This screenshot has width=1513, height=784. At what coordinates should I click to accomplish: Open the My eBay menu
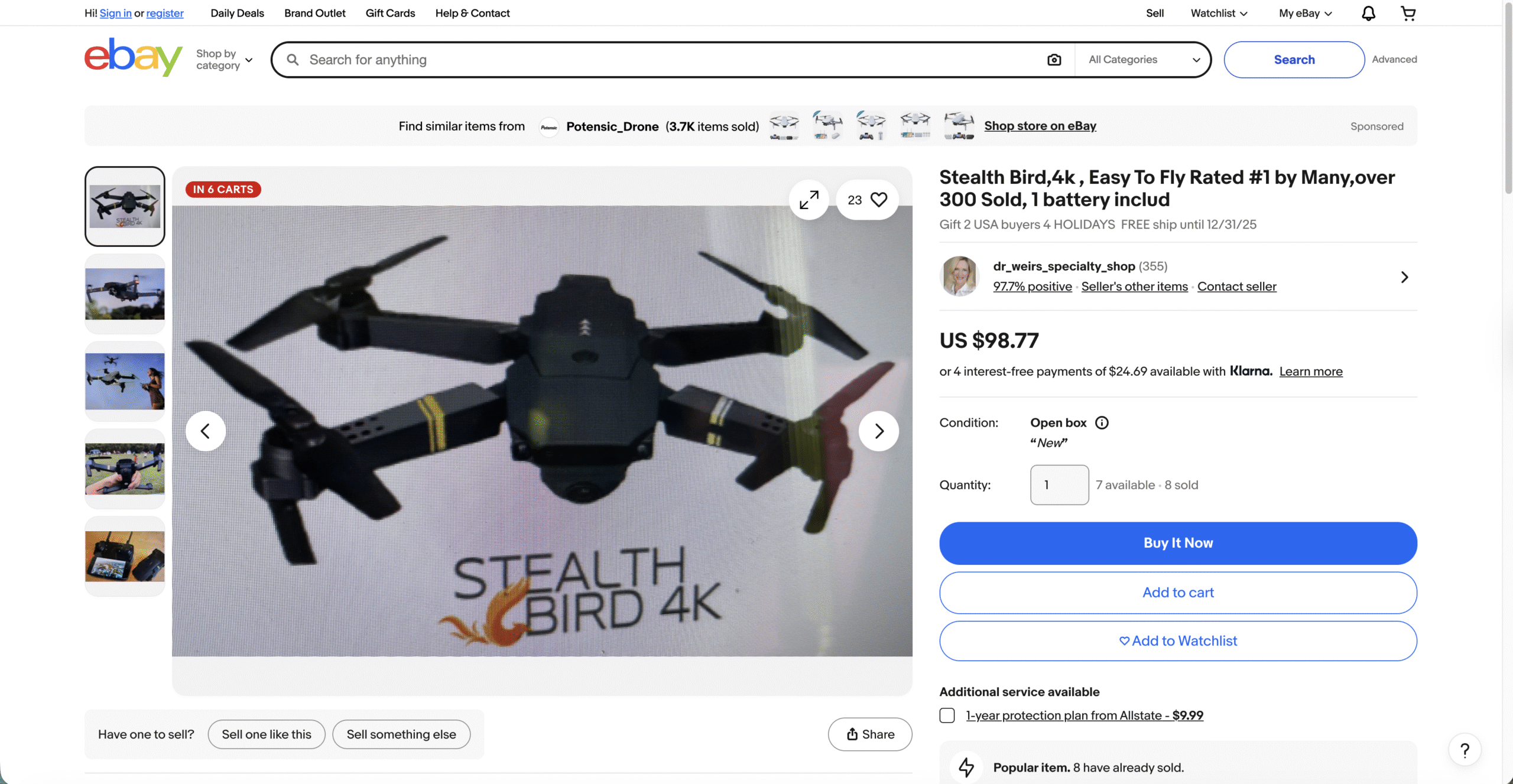1305,13
